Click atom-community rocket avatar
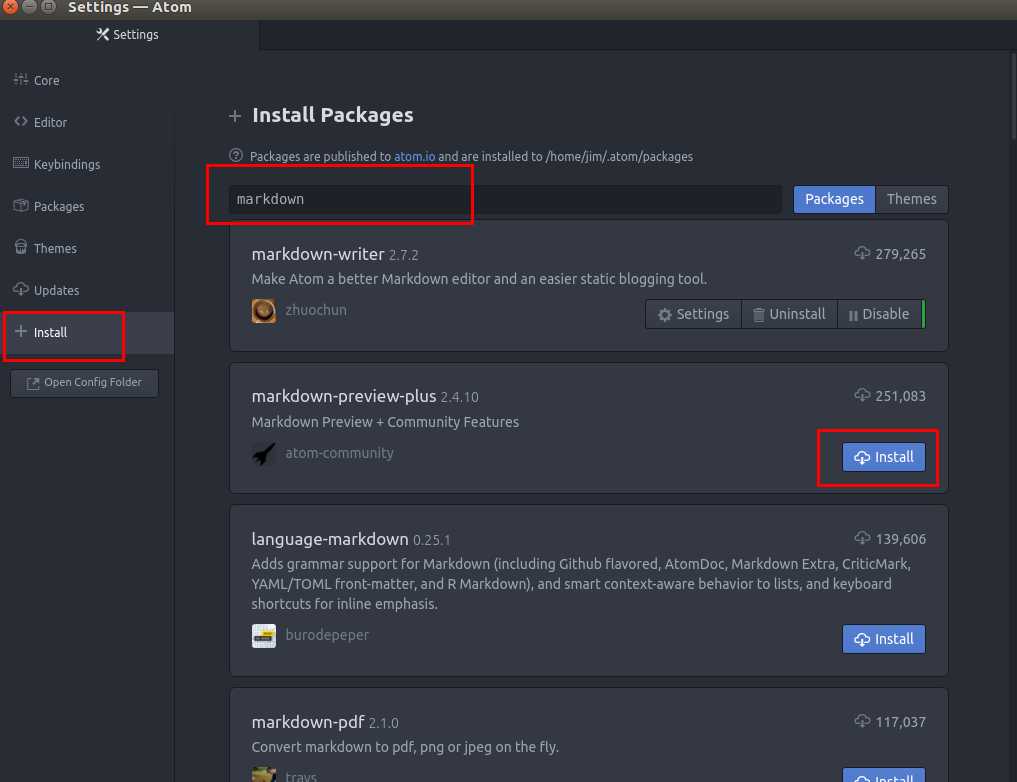 (264, 453)
